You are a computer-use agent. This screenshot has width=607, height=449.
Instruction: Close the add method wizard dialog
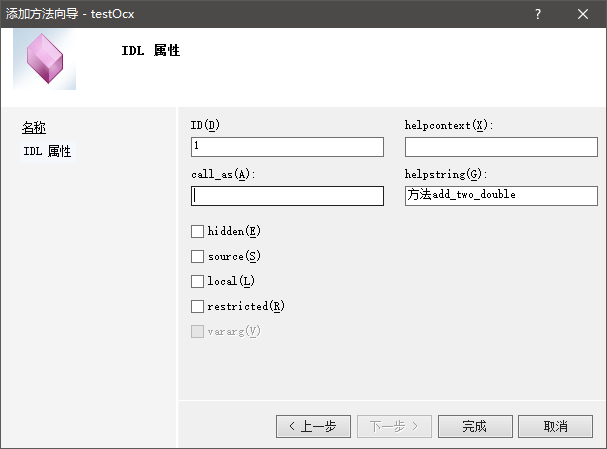coord(584,14)
